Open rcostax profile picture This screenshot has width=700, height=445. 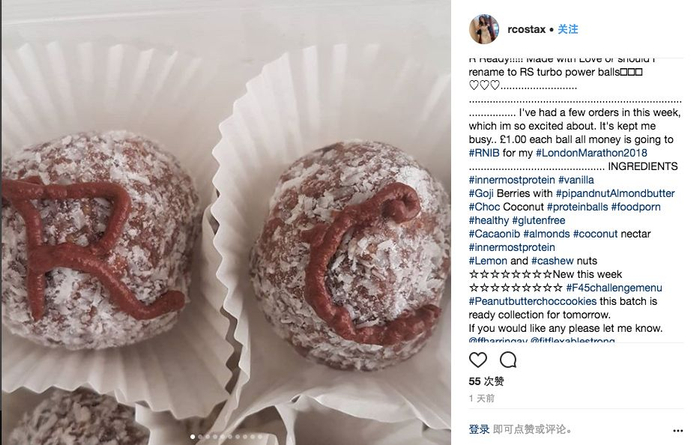tap(484, 29)
